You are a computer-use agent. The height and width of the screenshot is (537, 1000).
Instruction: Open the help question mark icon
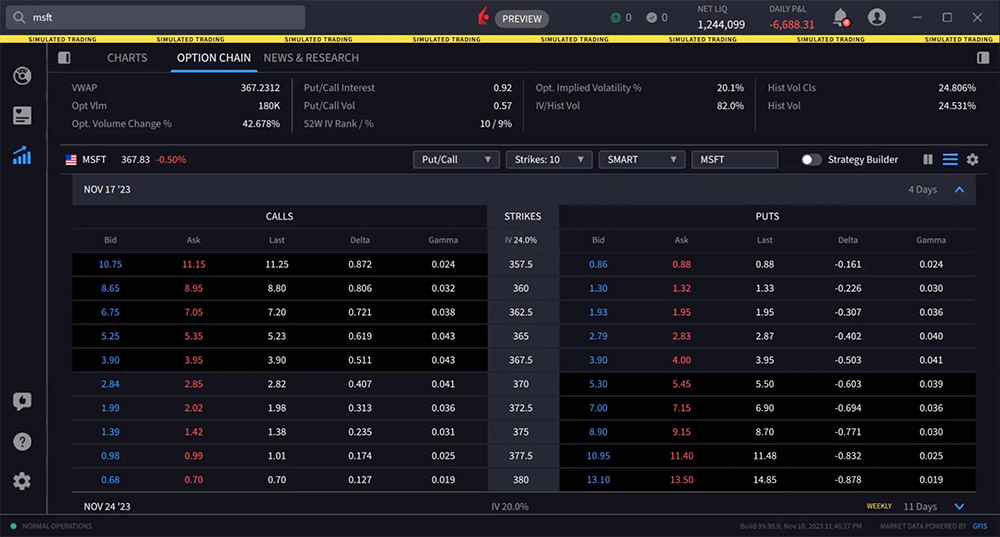click(22, 441)
